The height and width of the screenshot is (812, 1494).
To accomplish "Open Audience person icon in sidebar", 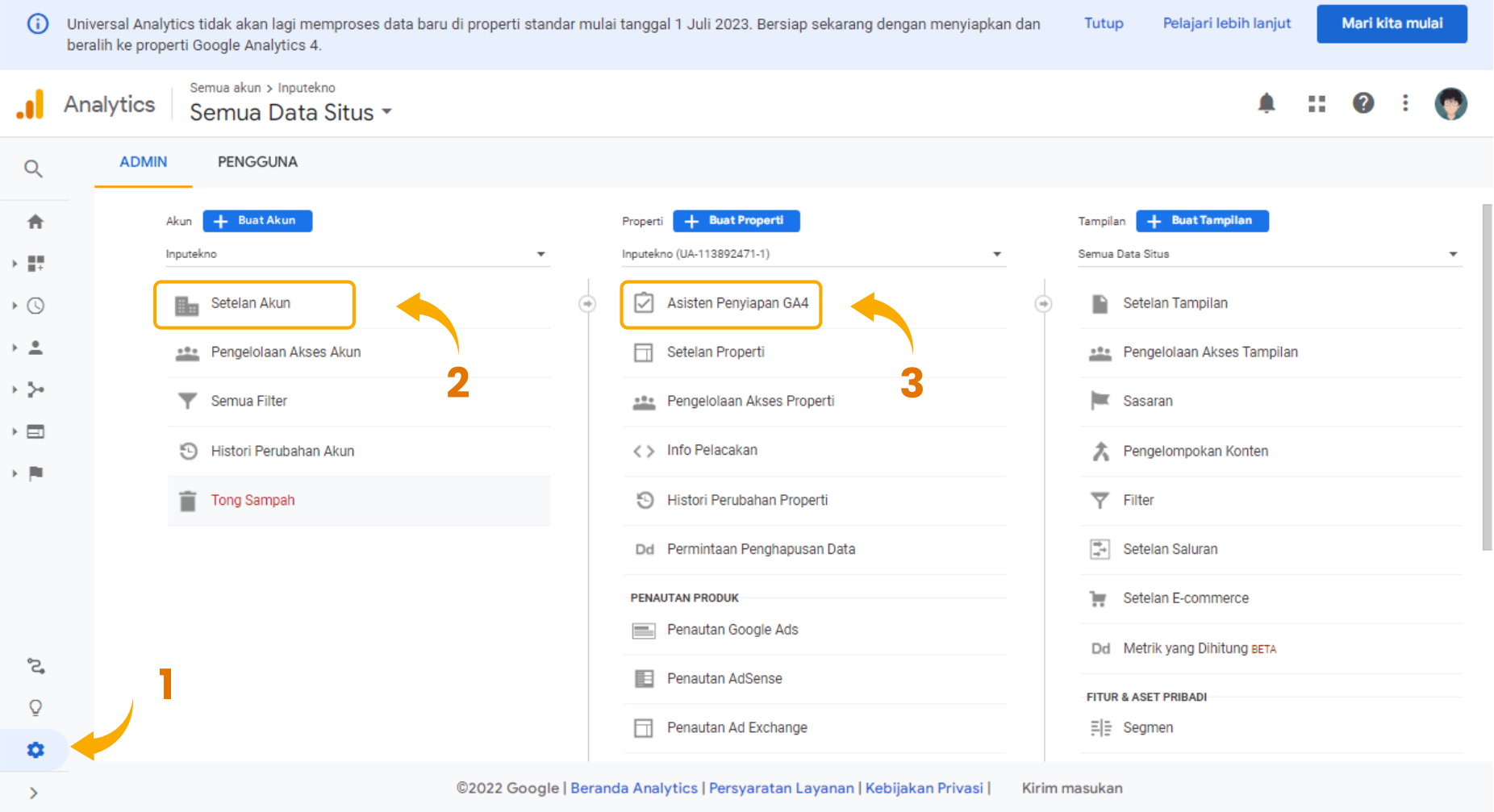I will click(35, 348).
